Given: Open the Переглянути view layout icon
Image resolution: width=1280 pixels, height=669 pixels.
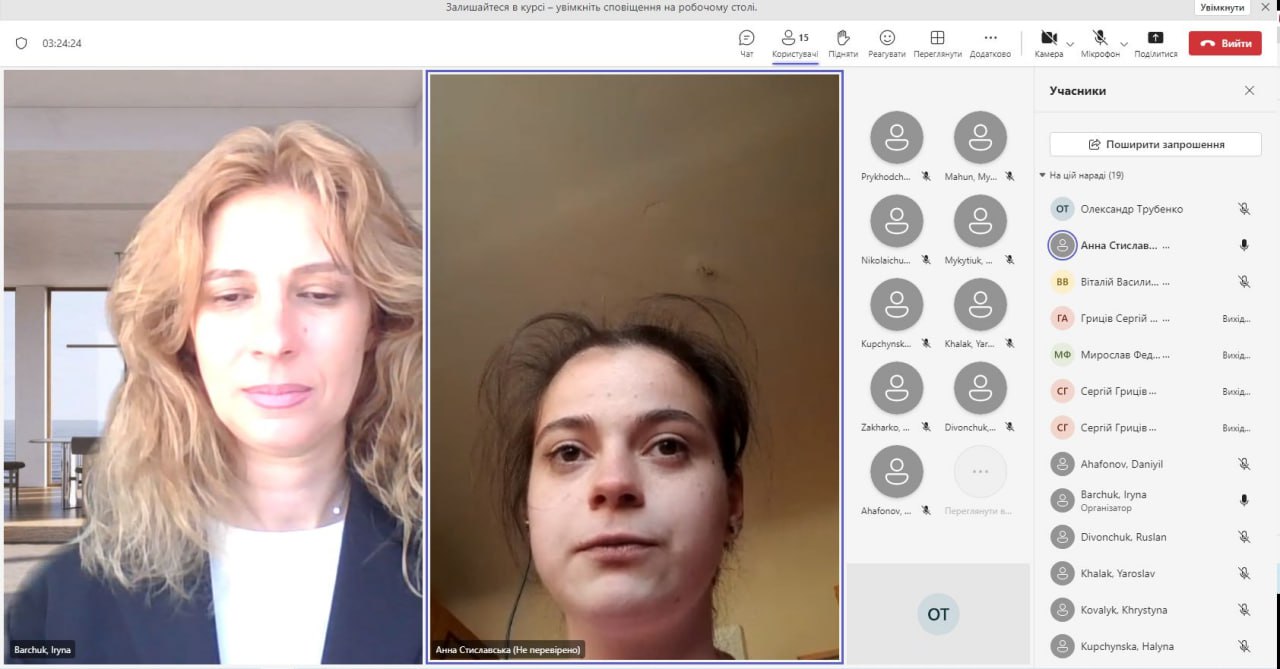Looking at the screenshot, I should [937, 38].
